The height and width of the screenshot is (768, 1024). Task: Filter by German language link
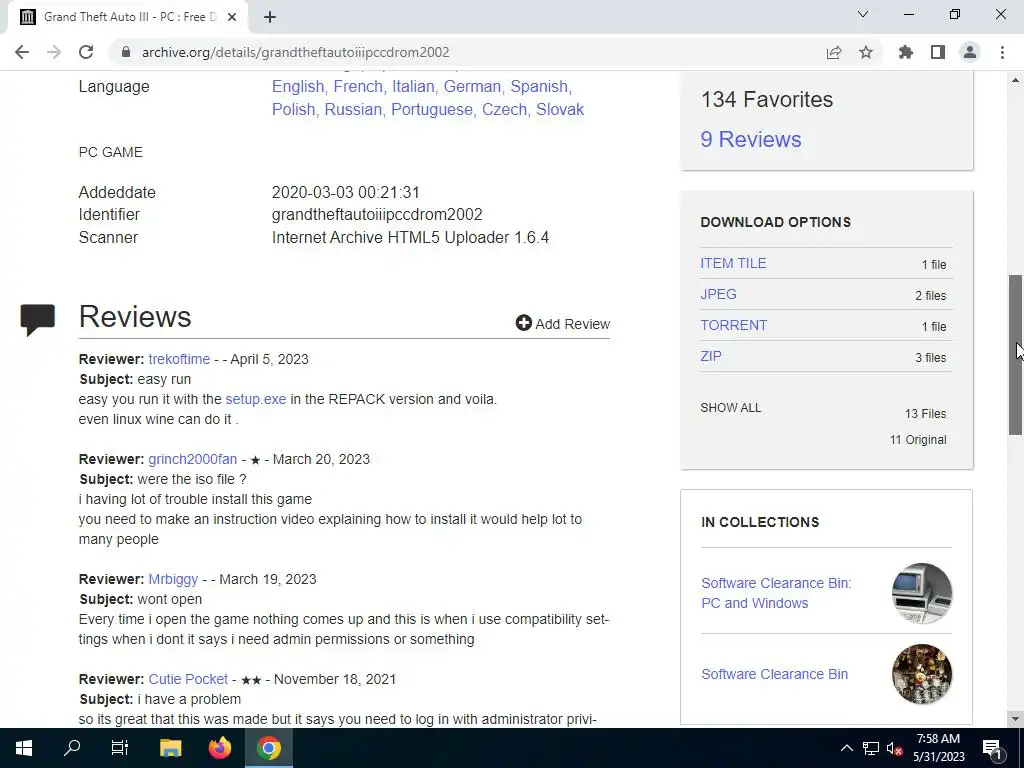pos(472,86)
